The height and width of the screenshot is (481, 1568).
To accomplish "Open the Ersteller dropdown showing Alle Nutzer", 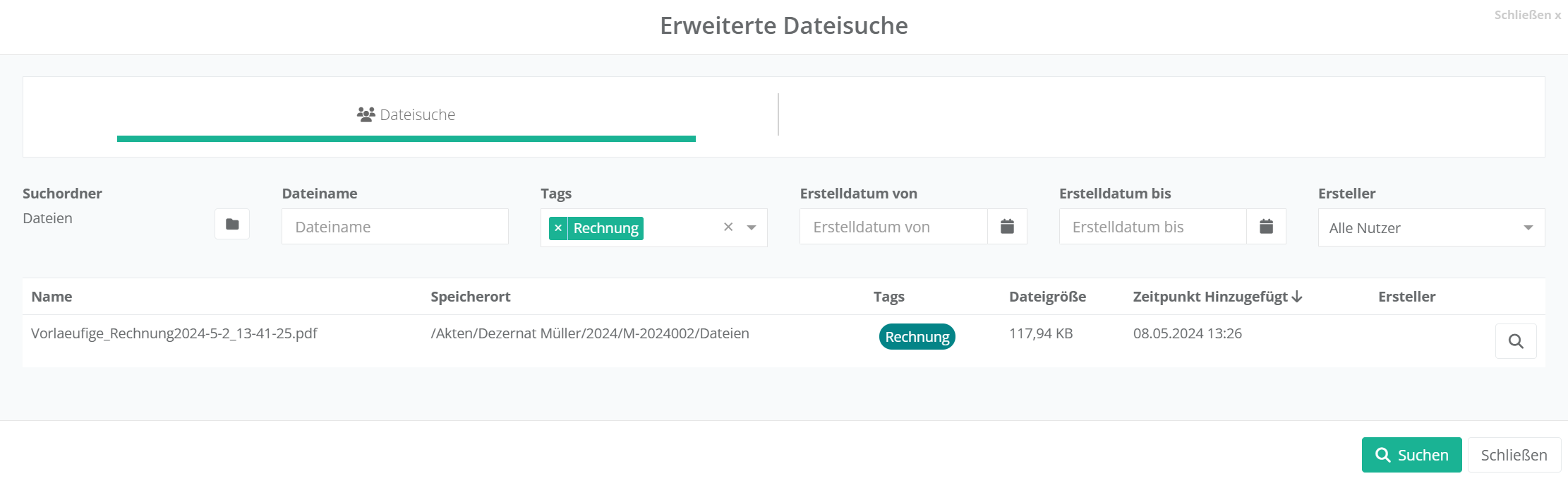I will pos(1430,227).
